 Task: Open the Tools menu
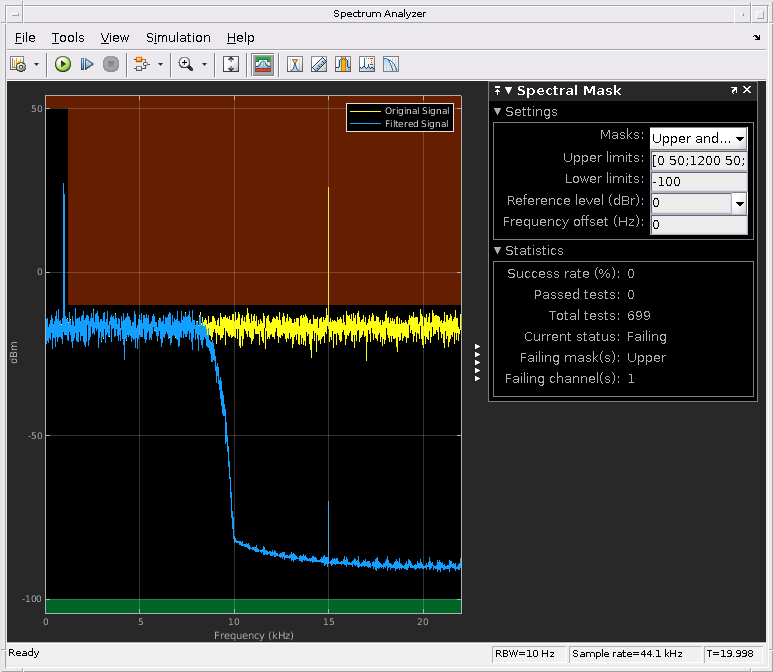pyautogui.click(x=68, y=38)
